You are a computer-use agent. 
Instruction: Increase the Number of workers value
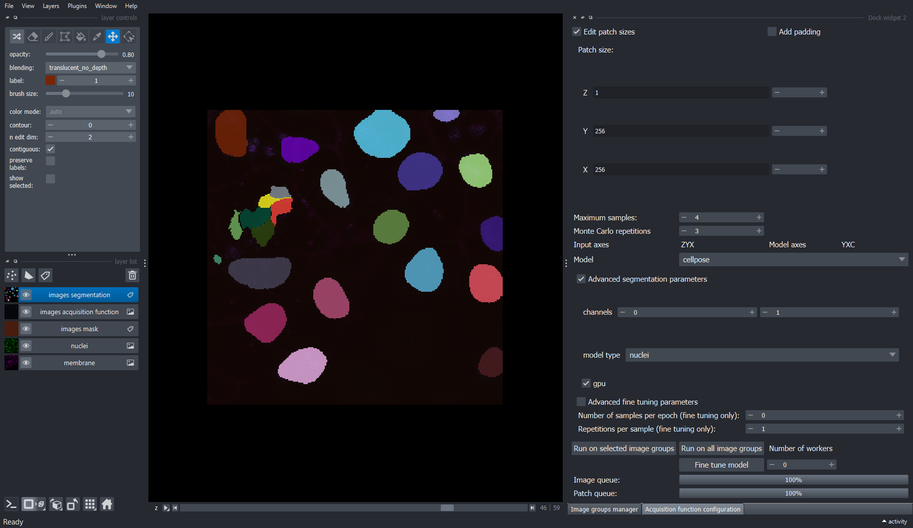831,465
